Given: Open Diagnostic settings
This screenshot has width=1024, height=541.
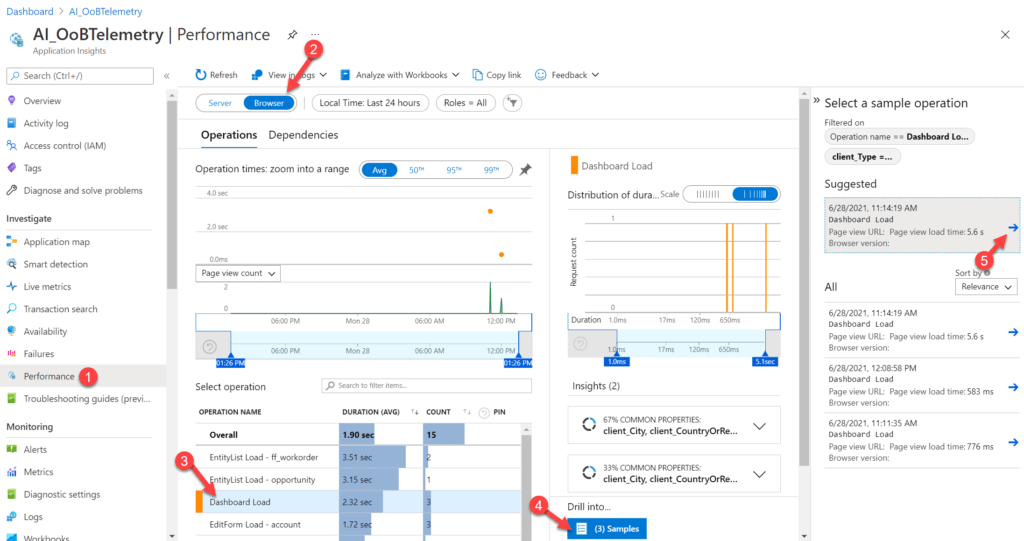Looking at the screenshot, I should [61, 494].
